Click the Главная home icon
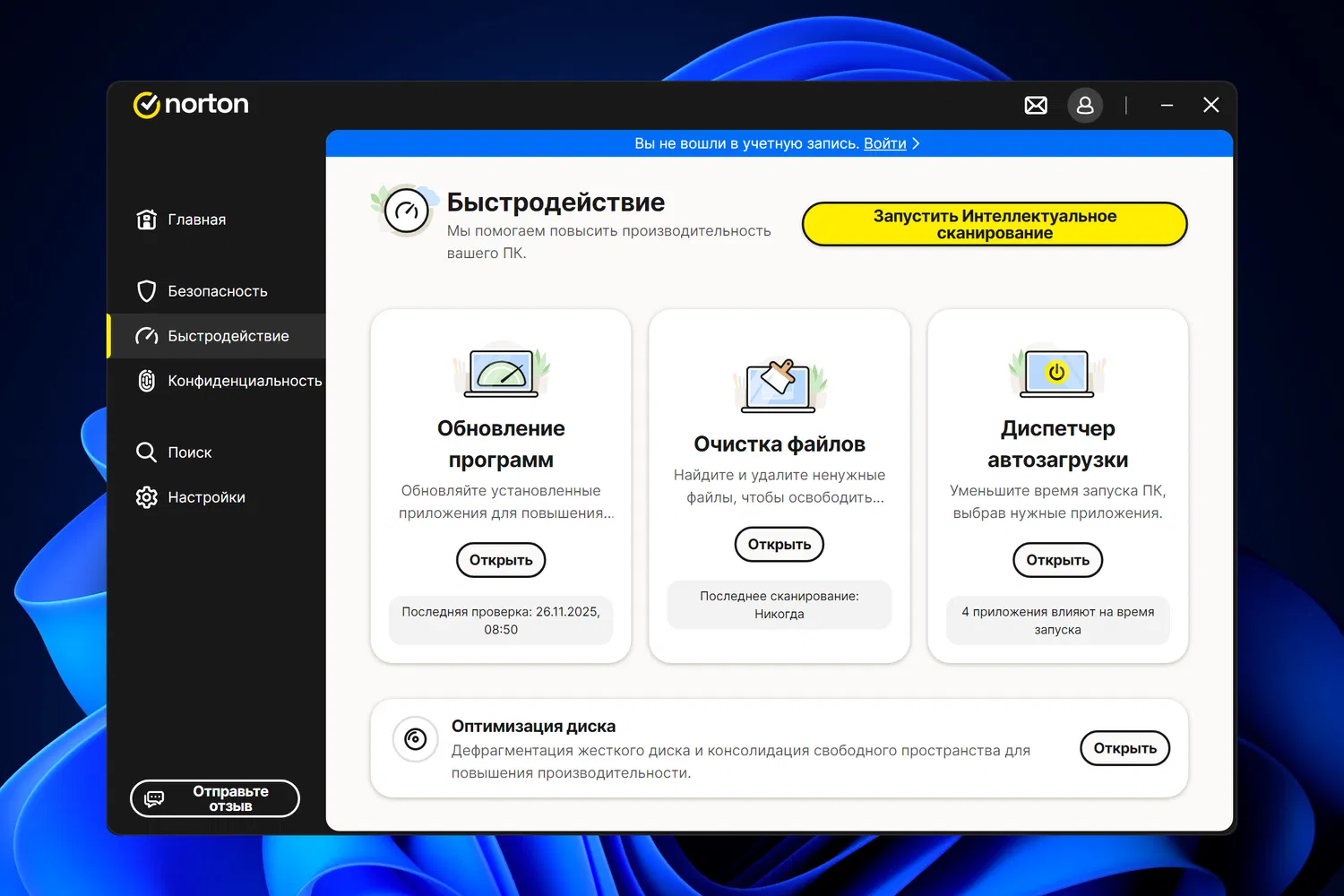1344x896 pixels. (x=146, y=220)
